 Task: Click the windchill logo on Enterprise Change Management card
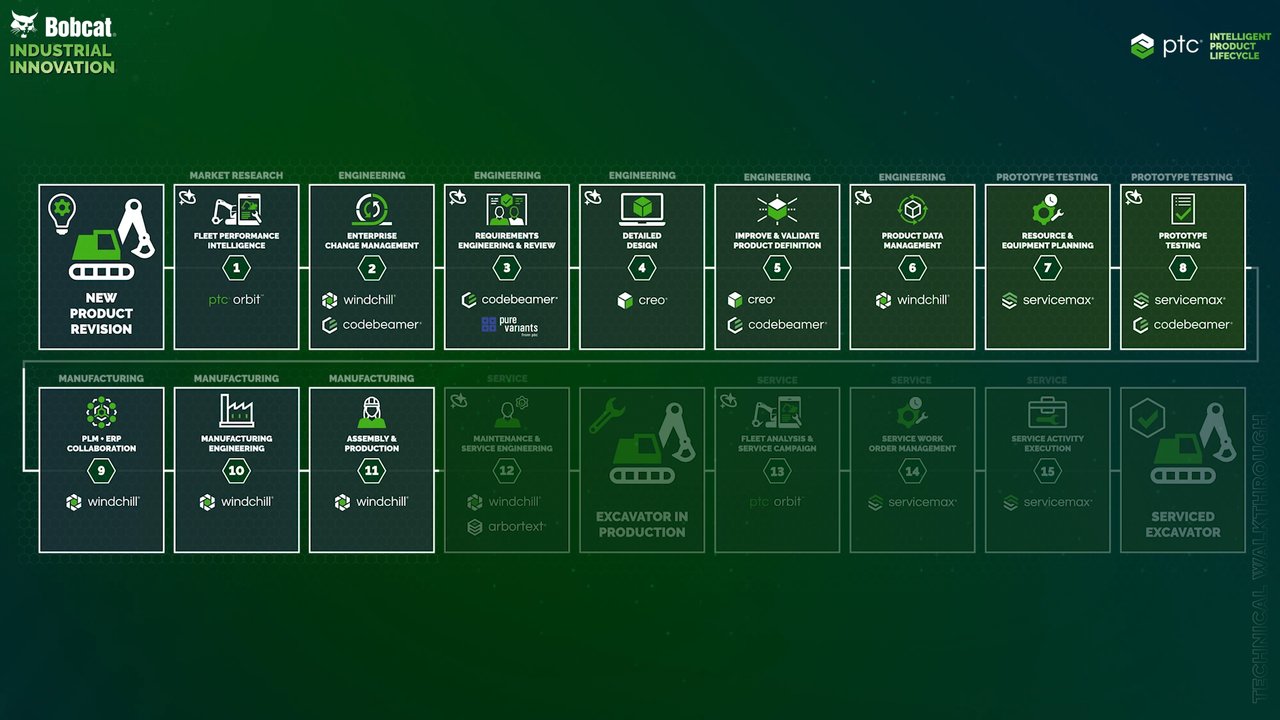pyautogui.click(x=360, y=300)
